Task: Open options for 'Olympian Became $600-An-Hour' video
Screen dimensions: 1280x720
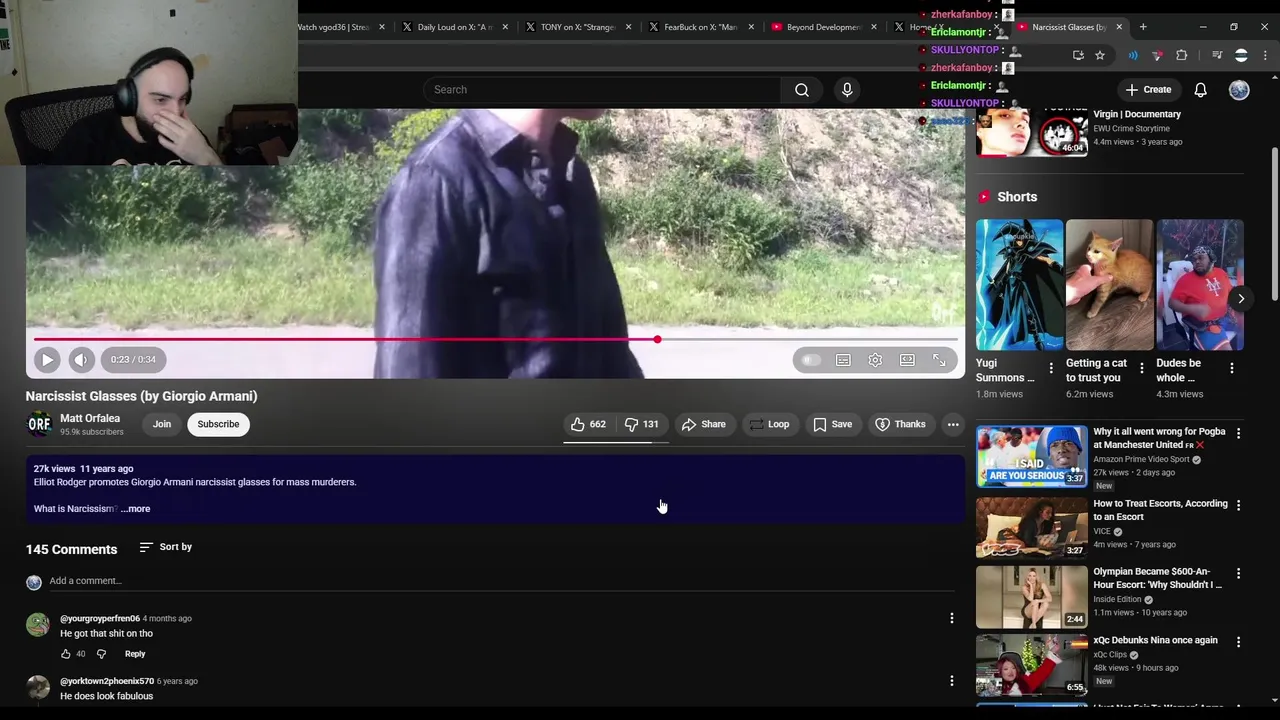Action: [1238, 574]
